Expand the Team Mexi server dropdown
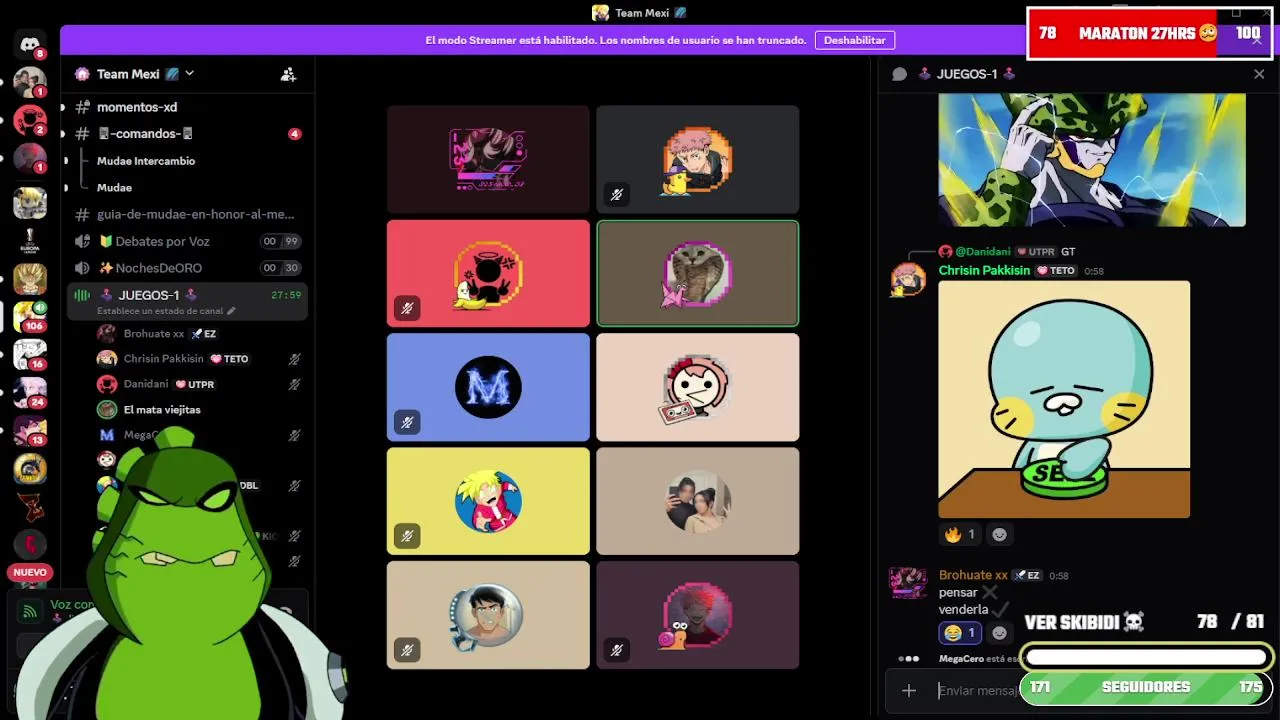This screenshot has width=1280, height=720. [189, 74]
